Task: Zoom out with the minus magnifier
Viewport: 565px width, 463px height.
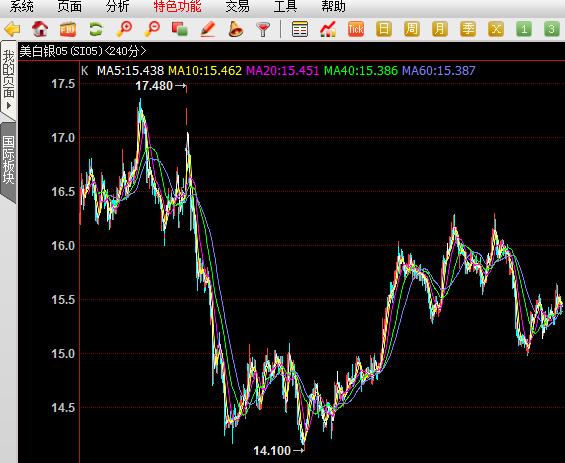Action: click(152, 29)
